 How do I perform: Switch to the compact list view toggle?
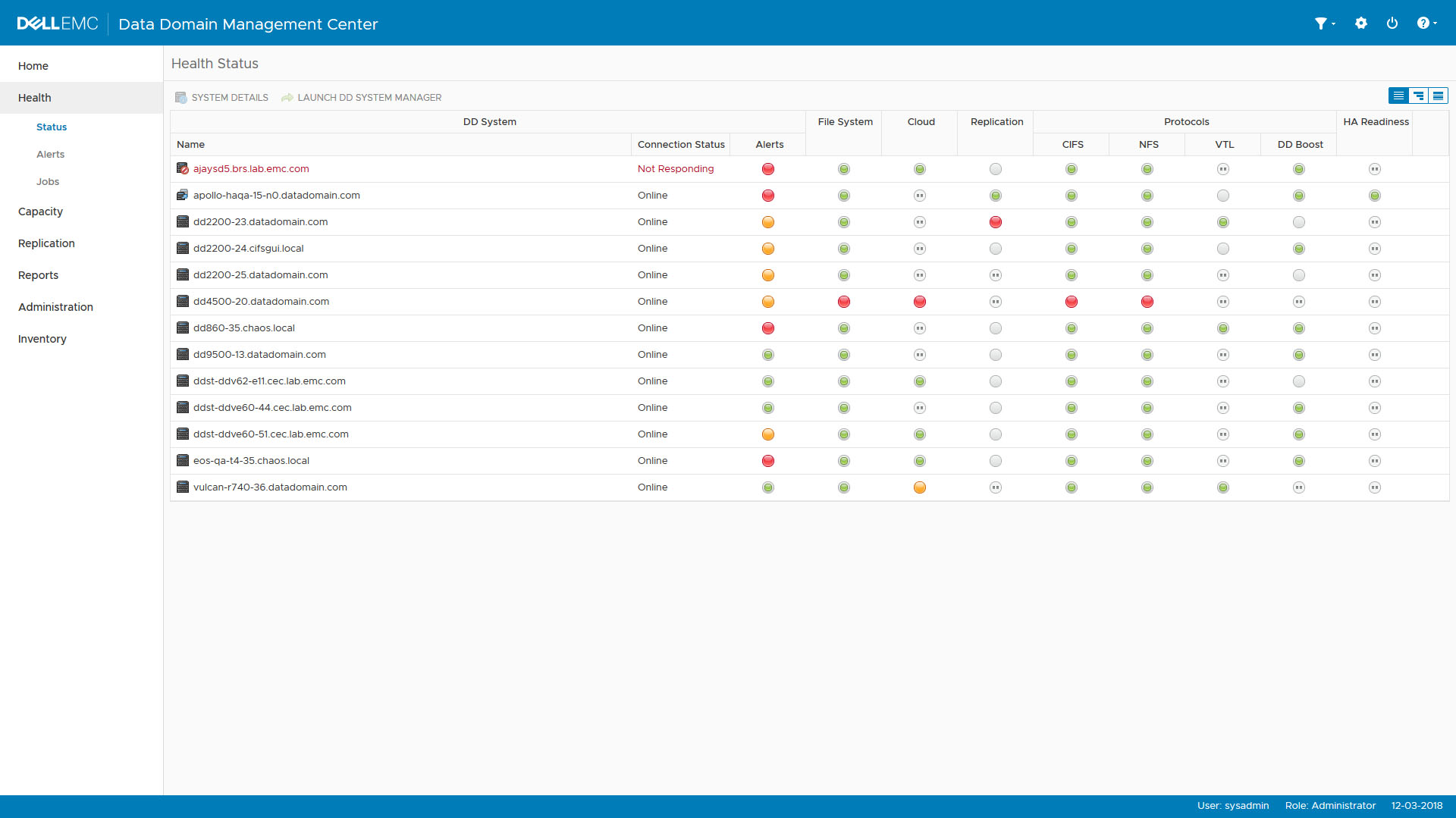pyautogui.click(x=1398, y=96)
